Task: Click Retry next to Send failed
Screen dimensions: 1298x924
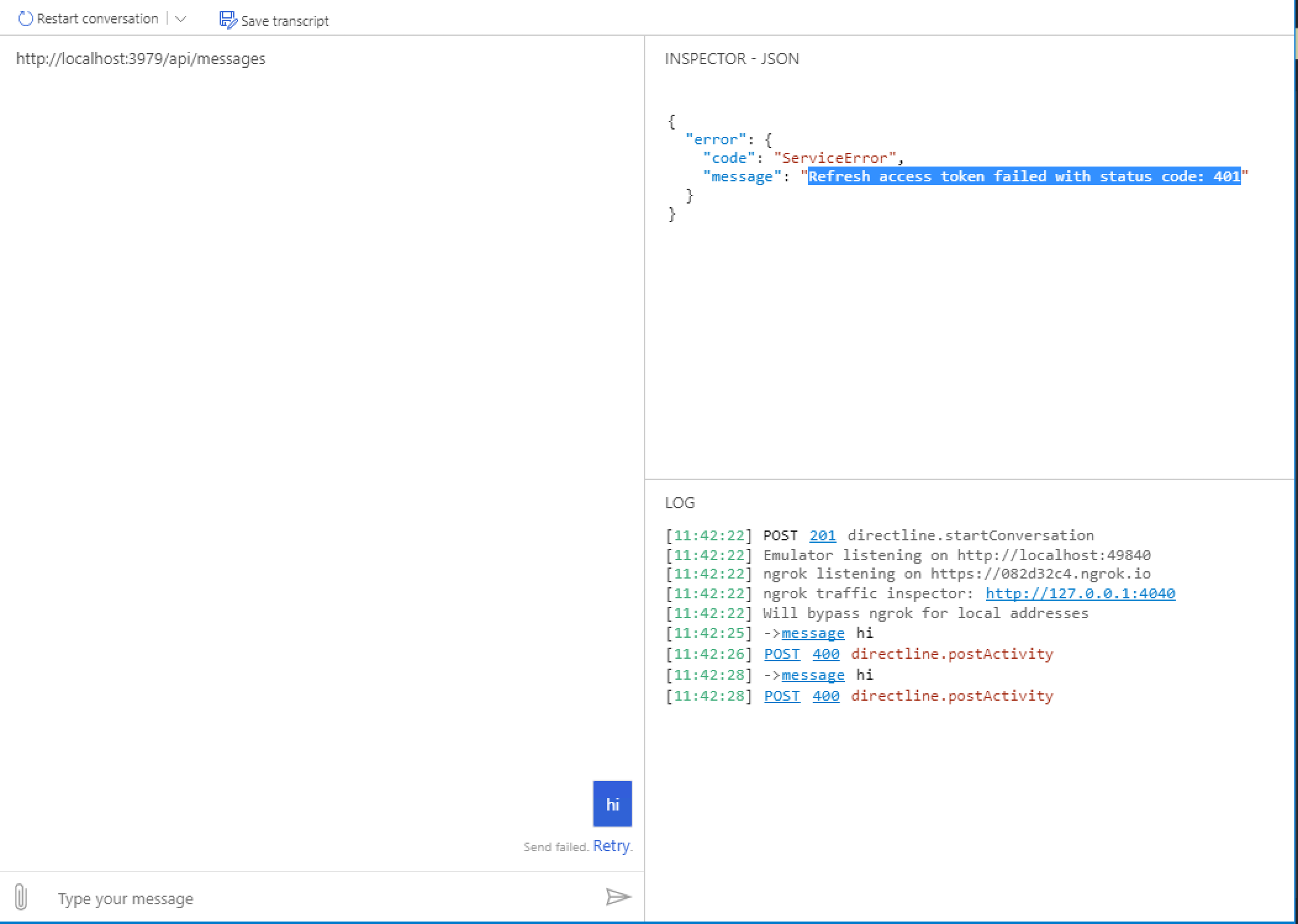Action: coord(611,846)
